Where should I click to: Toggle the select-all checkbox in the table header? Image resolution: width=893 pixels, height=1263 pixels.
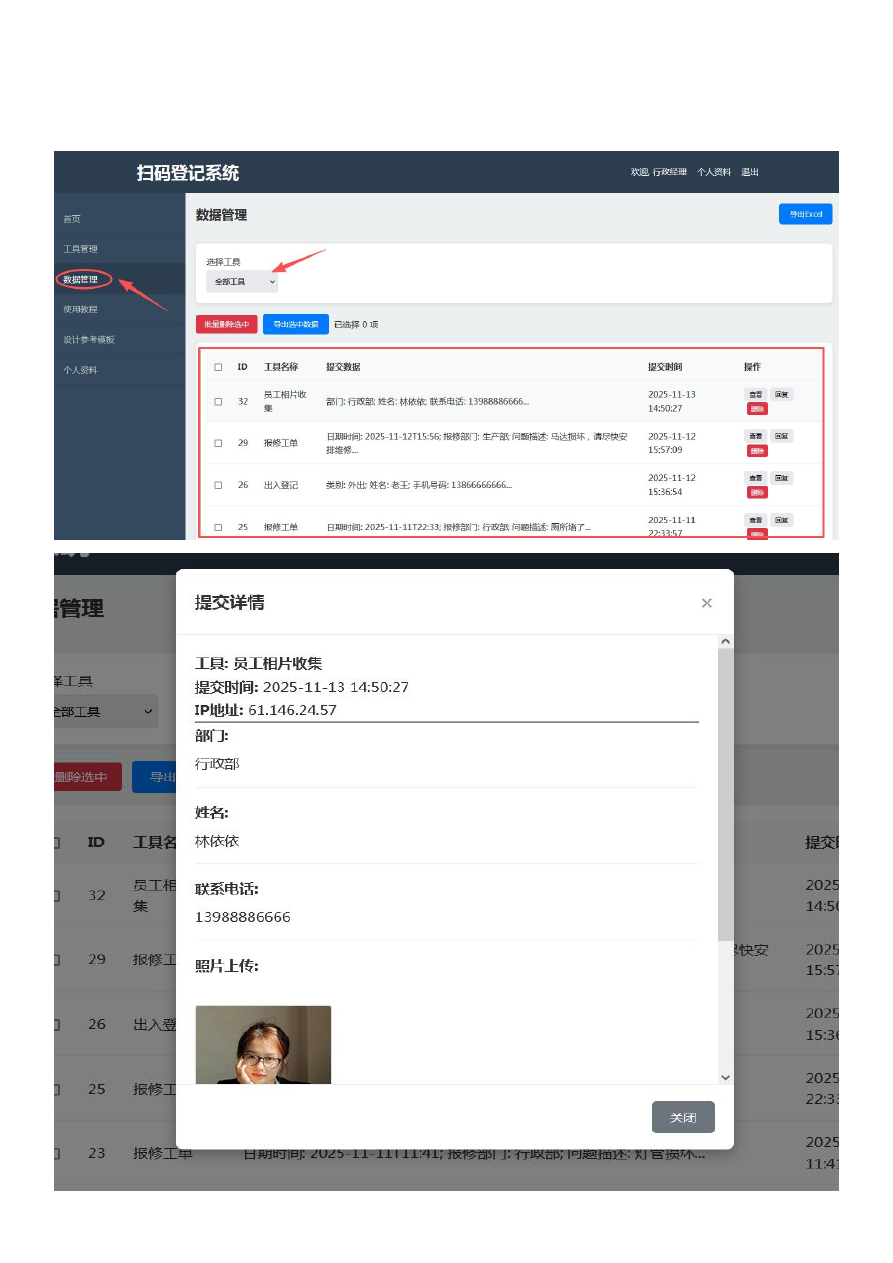pyautogui.click(x=218, y=367)
